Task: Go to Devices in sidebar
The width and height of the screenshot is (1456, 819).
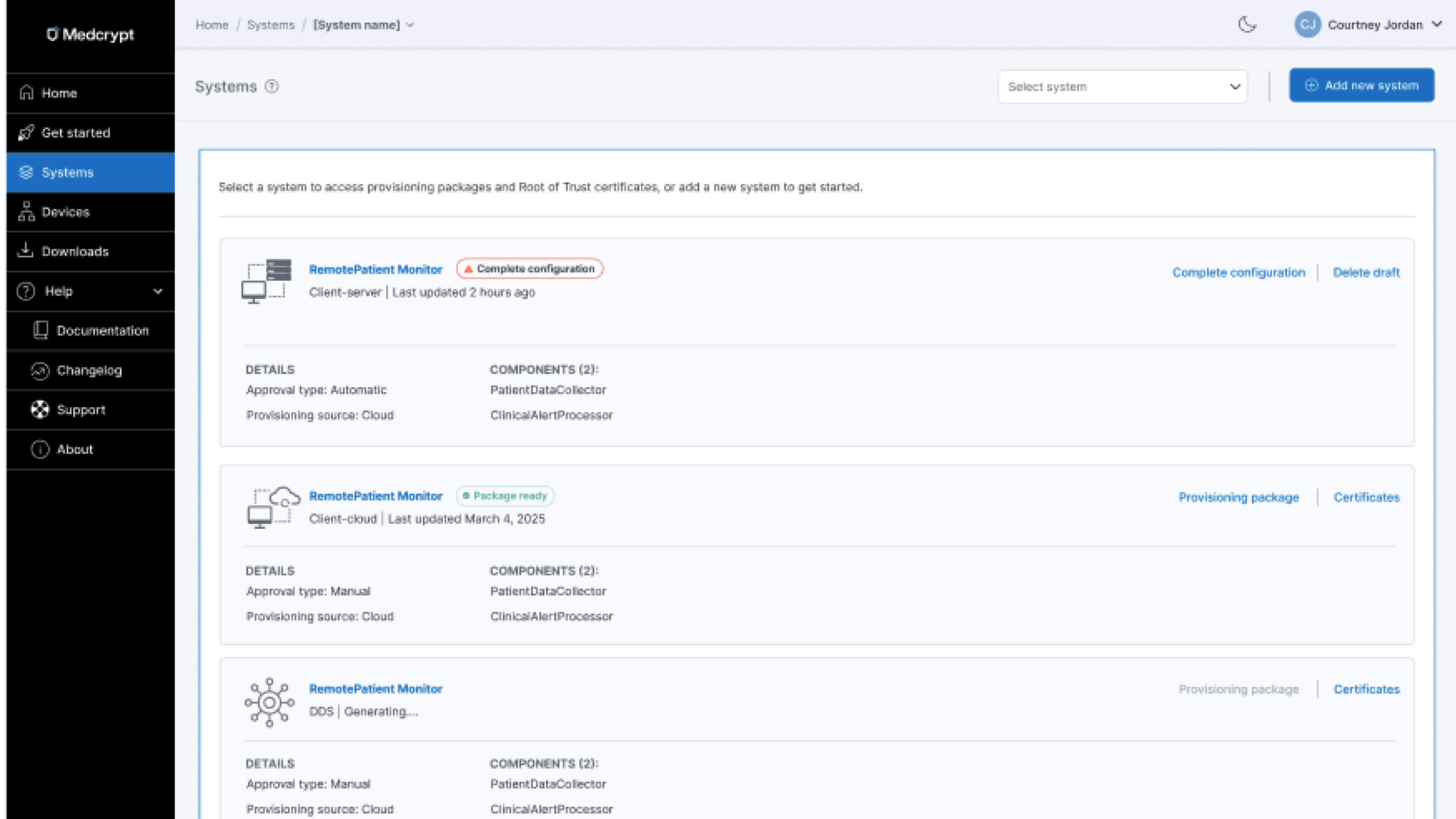Action: click(66, 212)
